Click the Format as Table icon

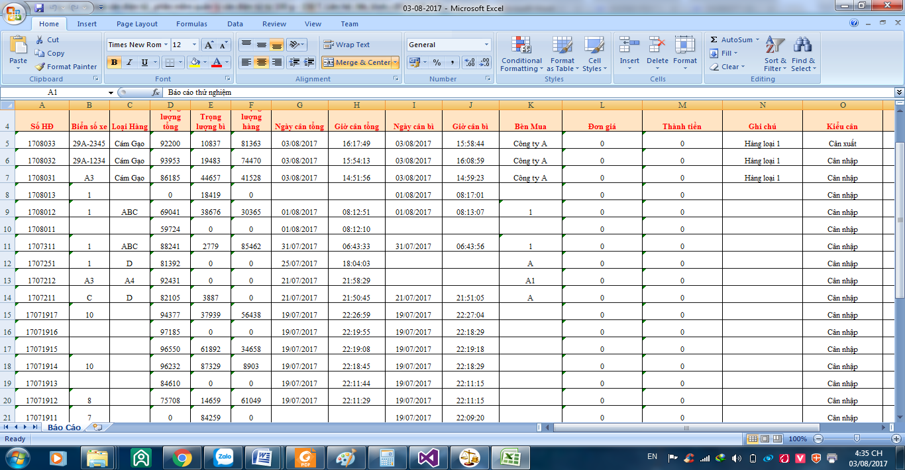[x=563, y=53]
